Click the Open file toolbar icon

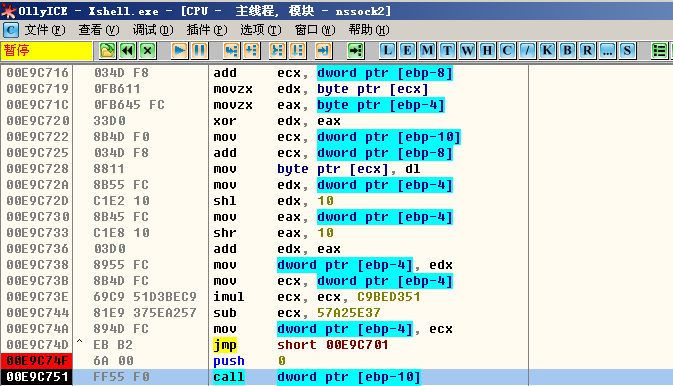tap(107, 51)
